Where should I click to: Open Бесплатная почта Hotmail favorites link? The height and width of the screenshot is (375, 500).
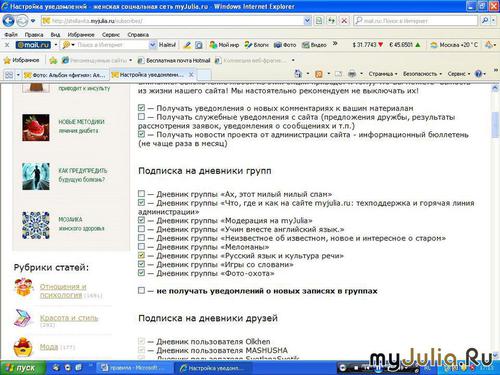click(x=174, y=60)
